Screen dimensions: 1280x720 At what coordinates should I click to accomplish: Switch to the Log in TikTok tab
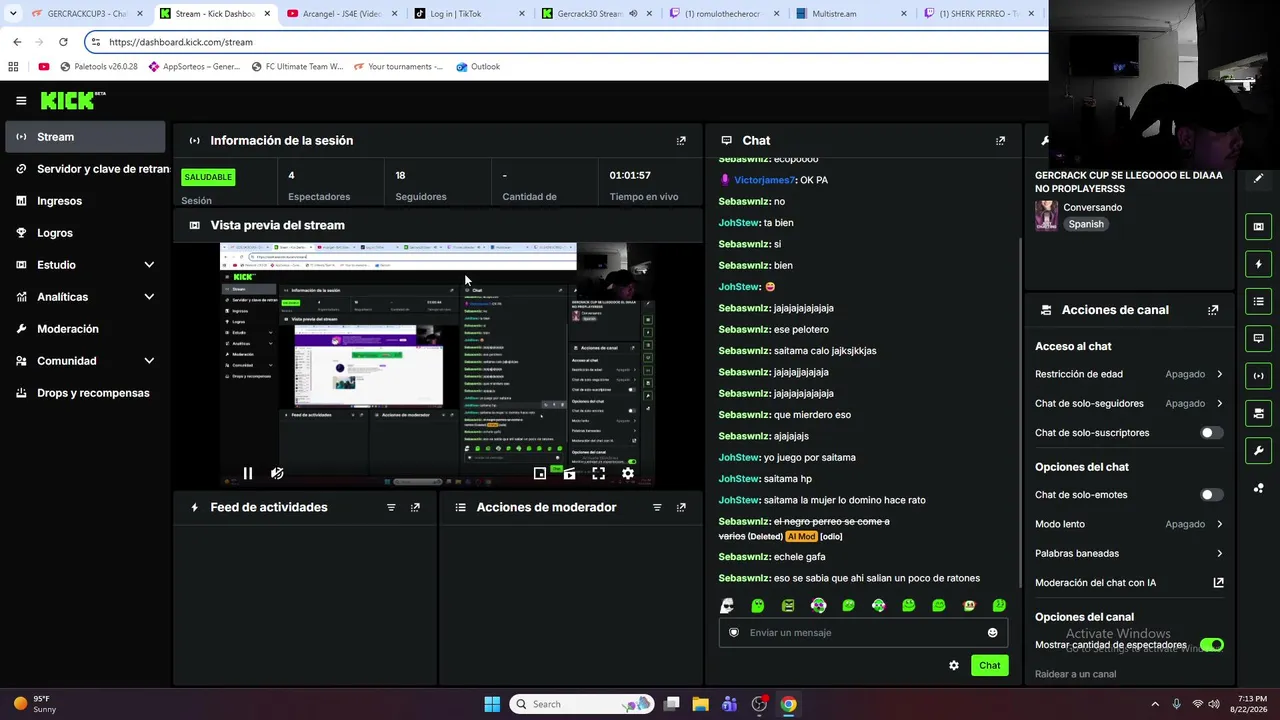click(470, 14)
